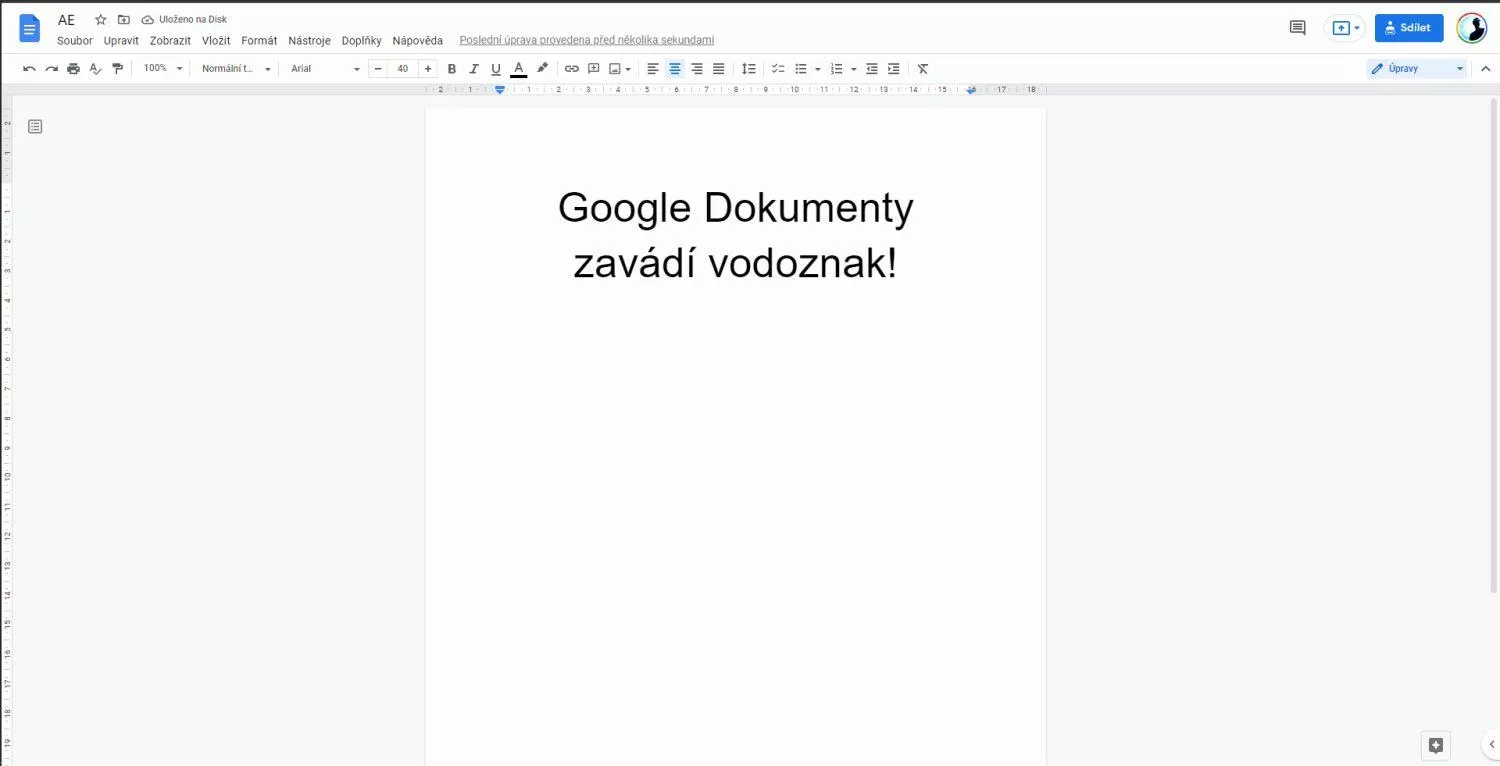This screenshot has width=1500, height=766.
Task: Run spelling and grammar check
Action: click(96, 69)
